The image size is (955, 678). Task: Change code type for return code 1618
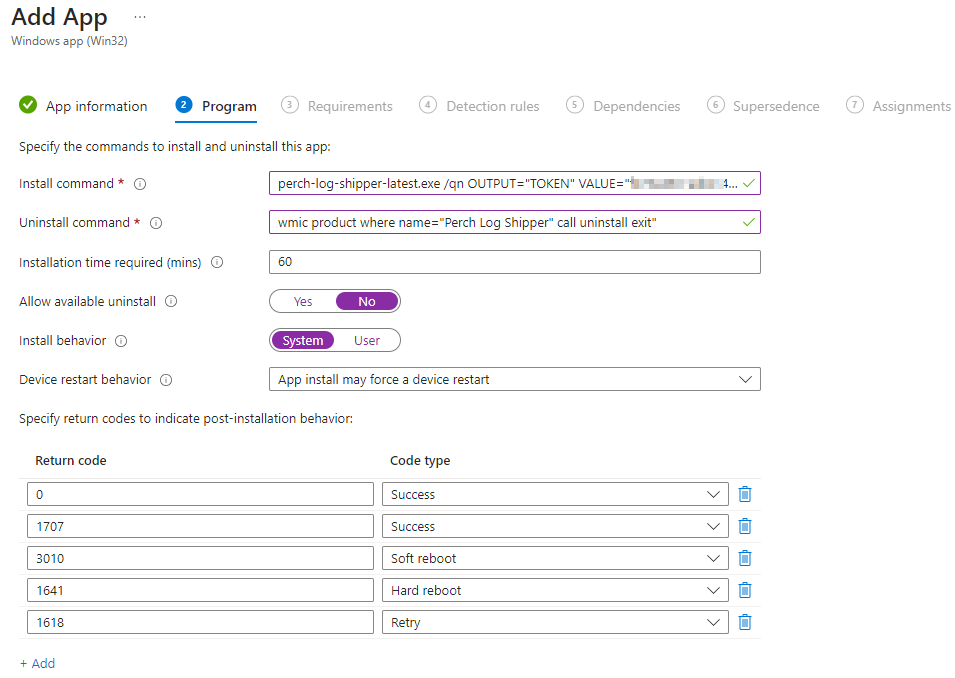coord(555,622)
